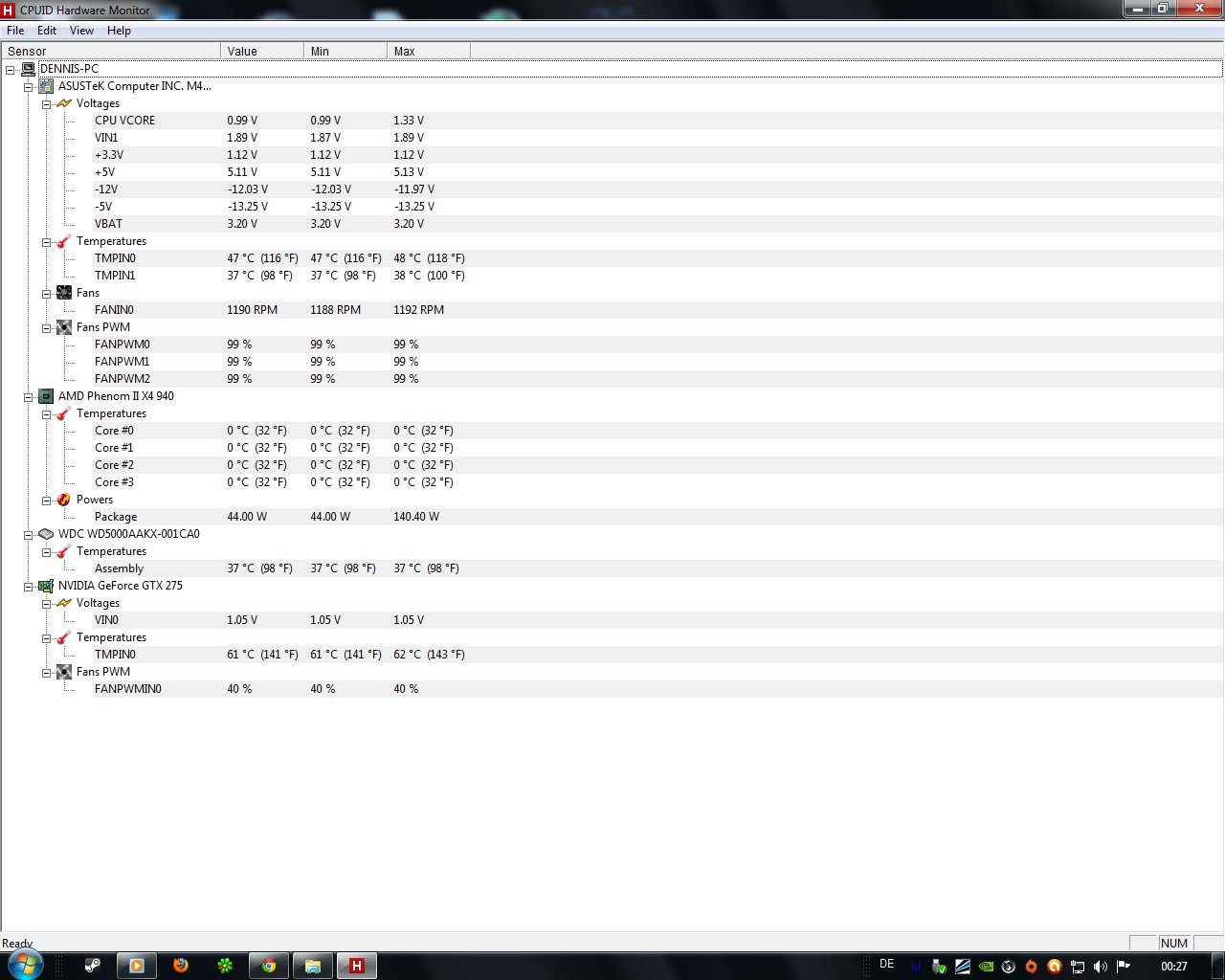
Task: Click the CPU Temperatures thermometer icon
Action: click(x=64, y=413)
